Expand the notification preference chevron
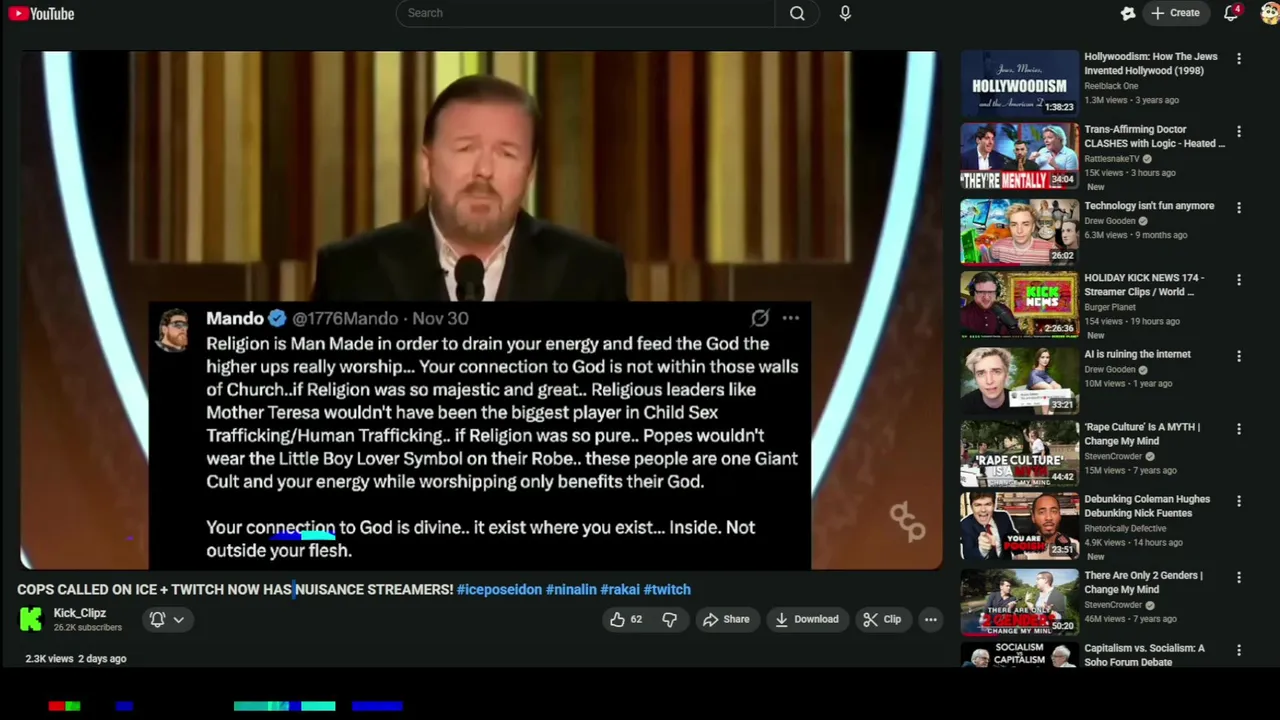The image size is (1280, 720). pos(178,619)
